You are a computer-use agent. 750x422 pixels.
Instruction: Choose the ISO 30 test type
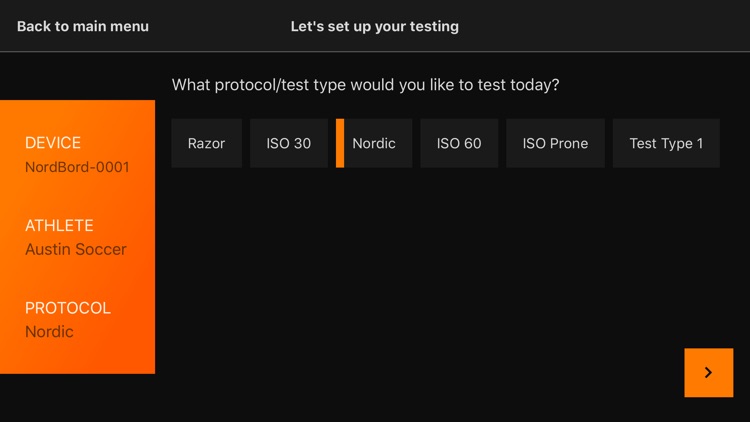(288, 143)
